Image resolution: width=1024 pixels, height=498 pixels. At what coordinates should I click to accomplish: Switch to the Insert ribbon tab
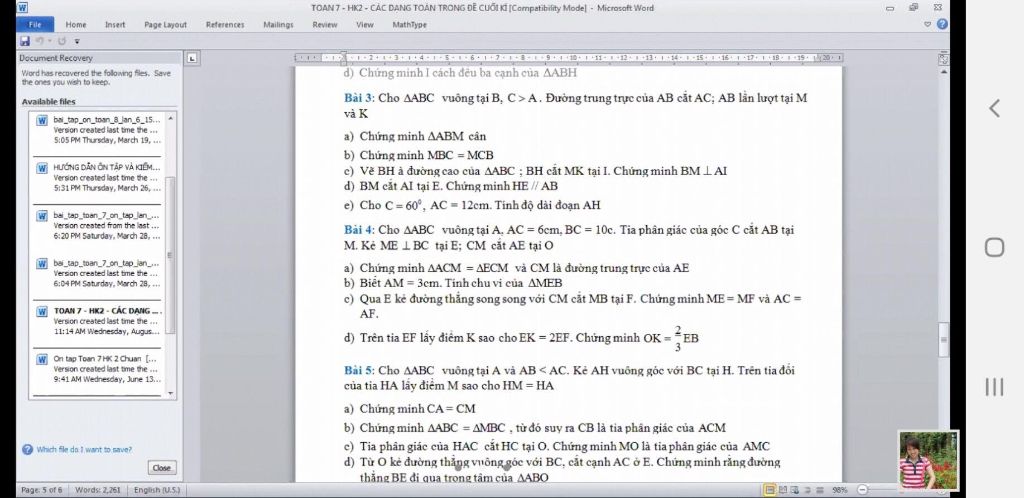pyautogui.click(x=115, y=25)
